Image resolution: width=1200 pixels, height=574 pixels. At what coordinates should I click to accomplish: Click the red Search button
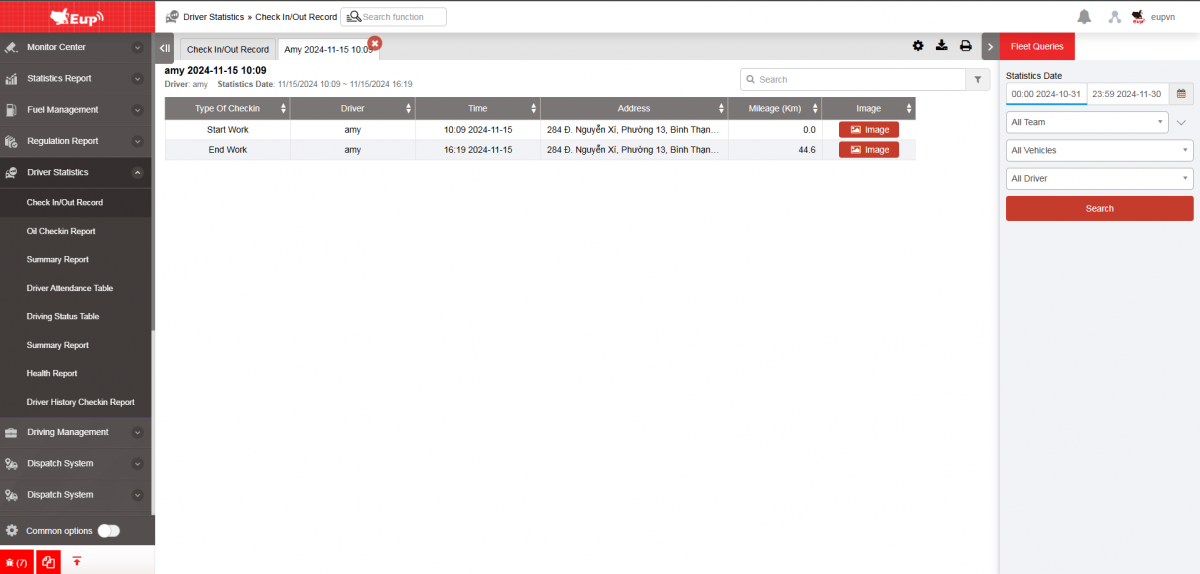tap(1099, 209)
